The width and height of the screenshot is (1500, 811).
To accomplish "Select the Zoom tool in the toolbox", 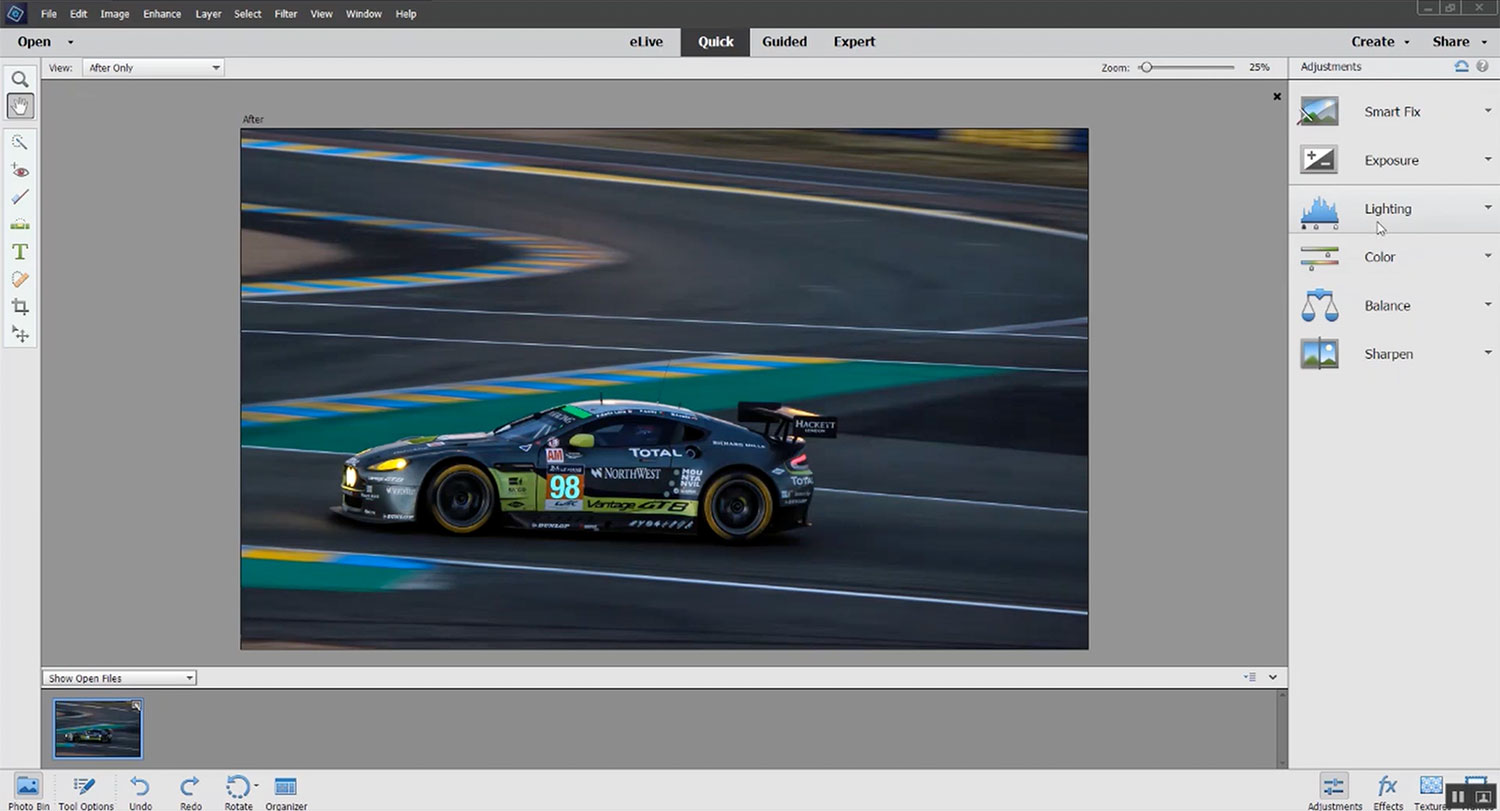I will tap(20, 79).
